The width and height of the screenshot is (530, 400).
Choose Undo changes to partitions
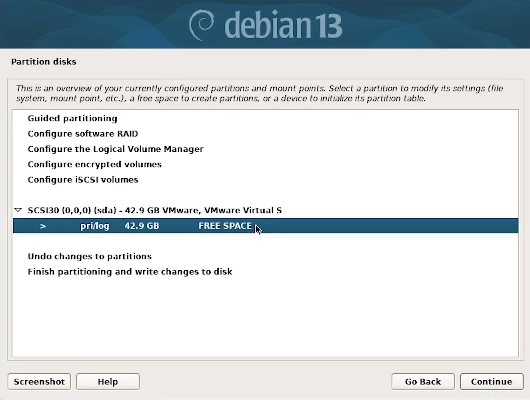pos(90,256)
